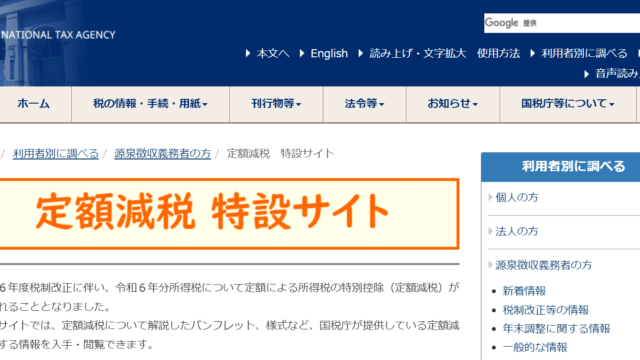This screenshot has height=360, width=640.
Task: Open the 源泉徴収義務者の方 breadcrumb link
Action: tap(162, 153)
